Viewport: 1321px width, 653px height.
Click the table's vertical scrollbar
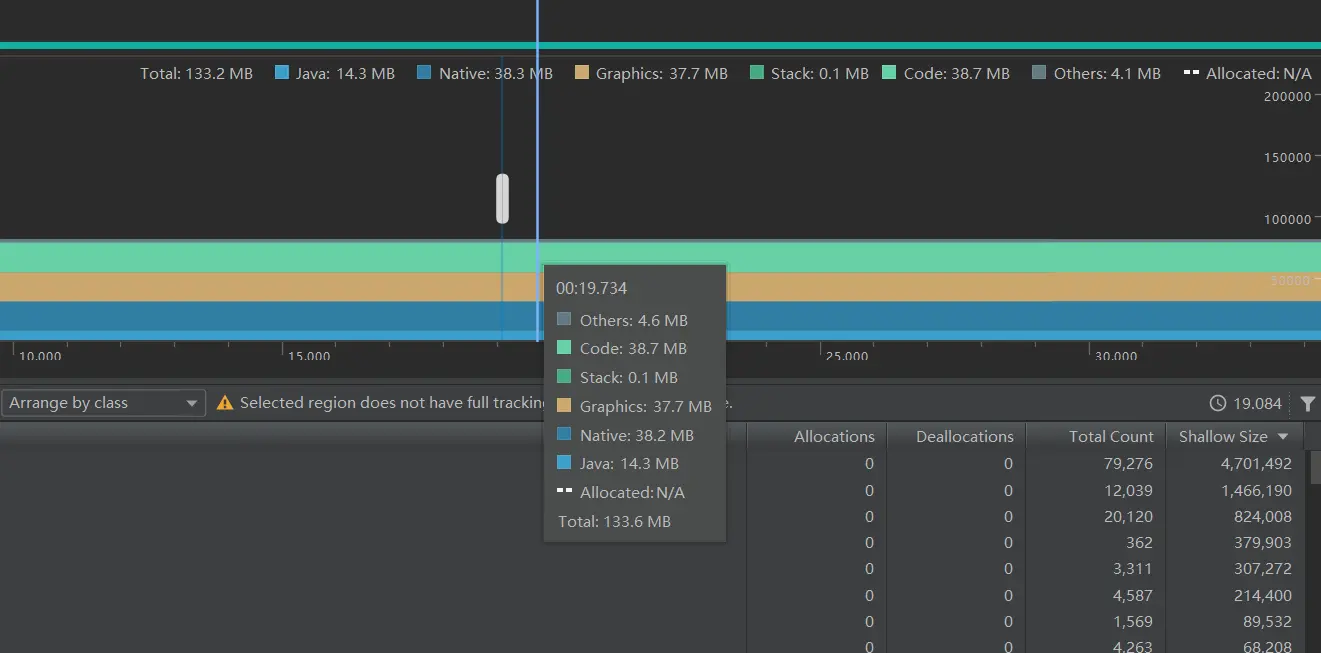tap(1315, 550)
